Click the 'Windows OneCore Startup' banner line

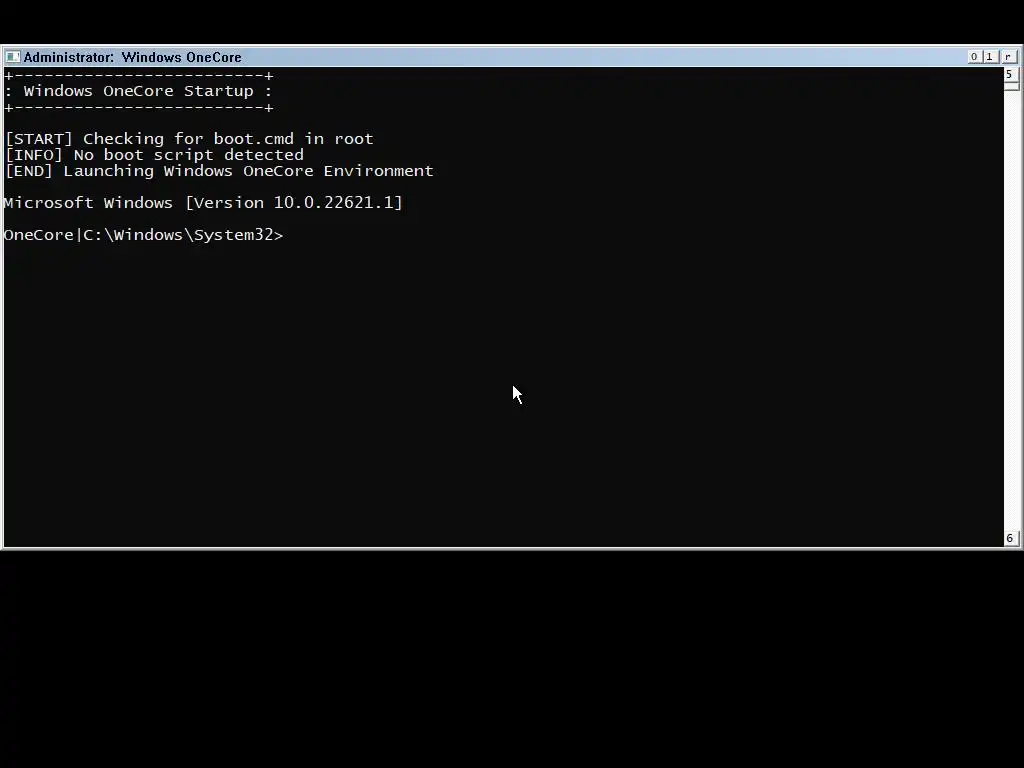pyautogui.click(x=138, y=91)
